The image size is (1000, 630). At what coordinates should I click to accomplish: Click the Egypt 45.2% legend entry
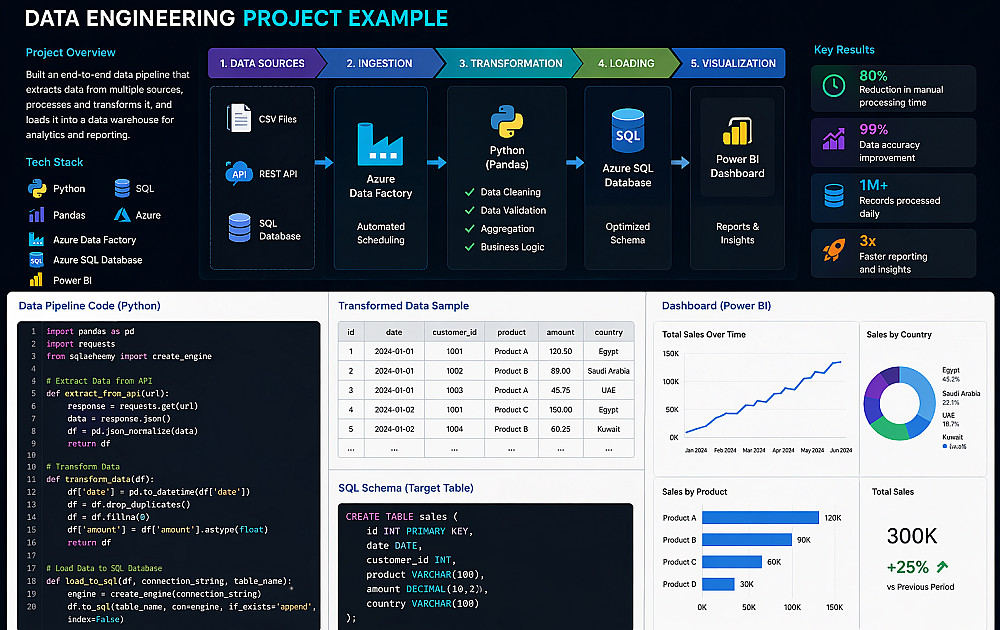pos(952,374)
